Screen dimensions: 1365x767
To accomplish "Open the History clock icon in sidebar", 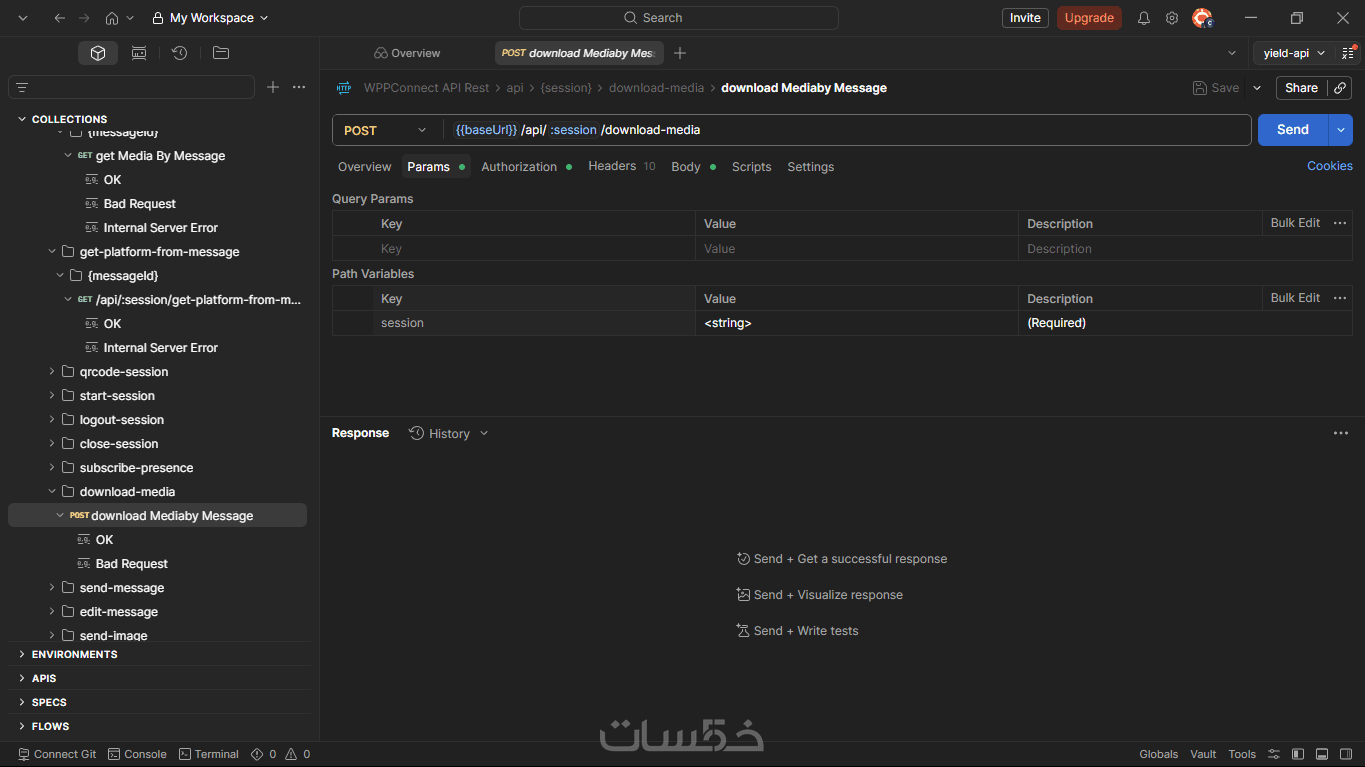I will tap(179, 53).
